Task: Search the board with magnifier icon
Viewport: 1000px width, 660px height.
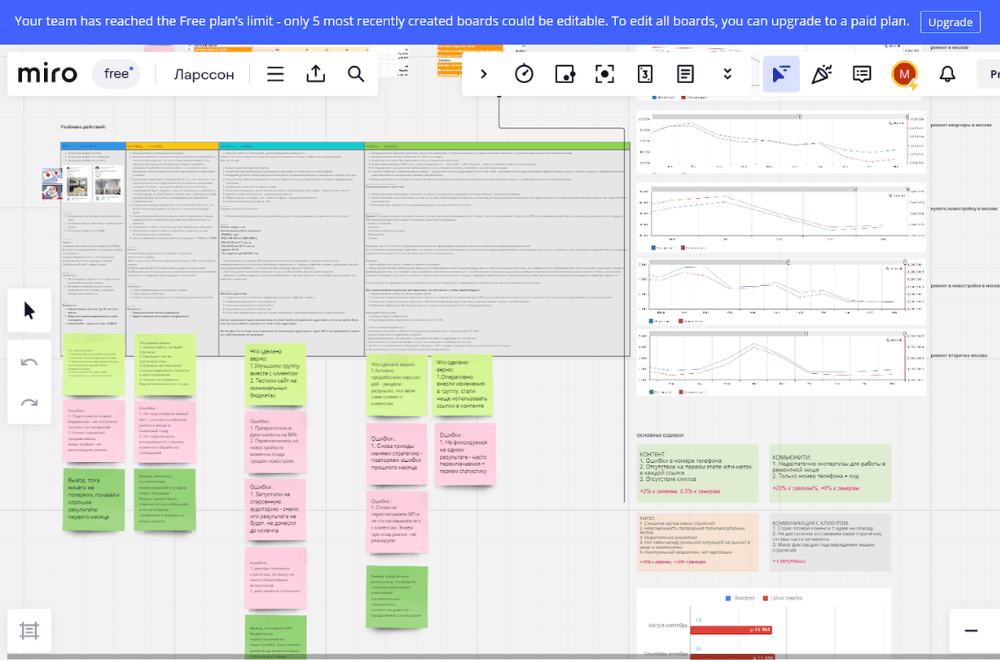Action: pyautogui.click(x=356, y=74)
